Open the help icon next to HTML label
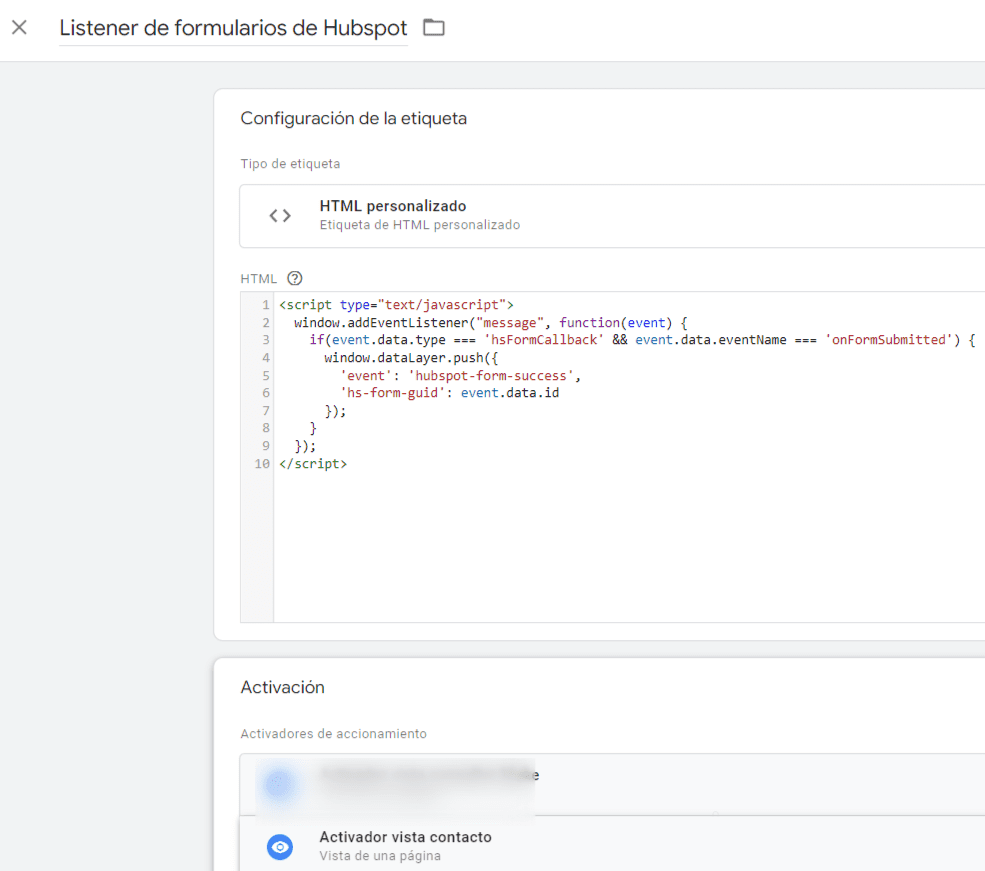 pos(294,279)
